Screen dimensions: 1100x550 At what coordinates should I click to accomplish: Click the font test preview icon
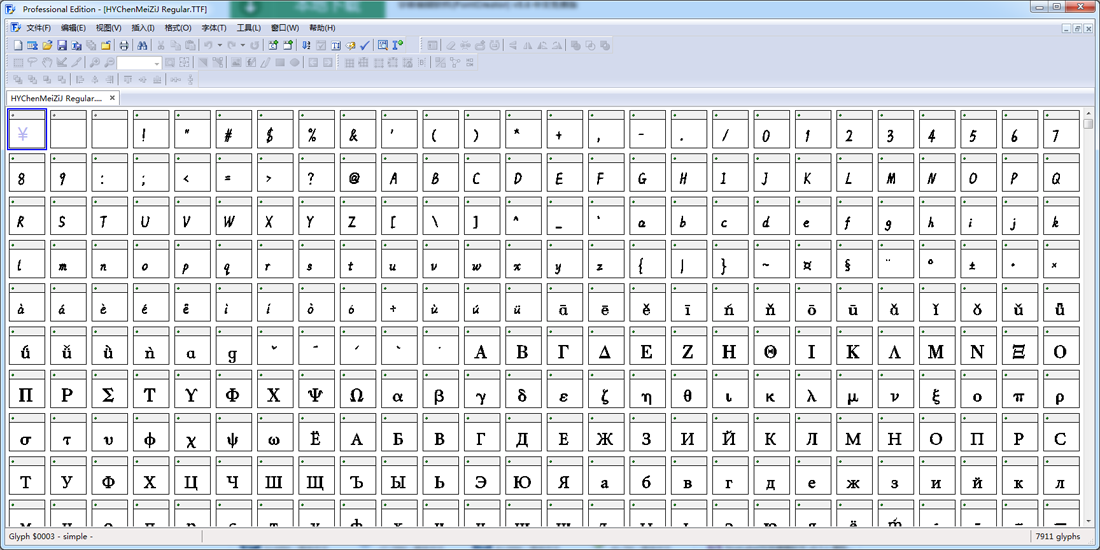tap(382, 45)
